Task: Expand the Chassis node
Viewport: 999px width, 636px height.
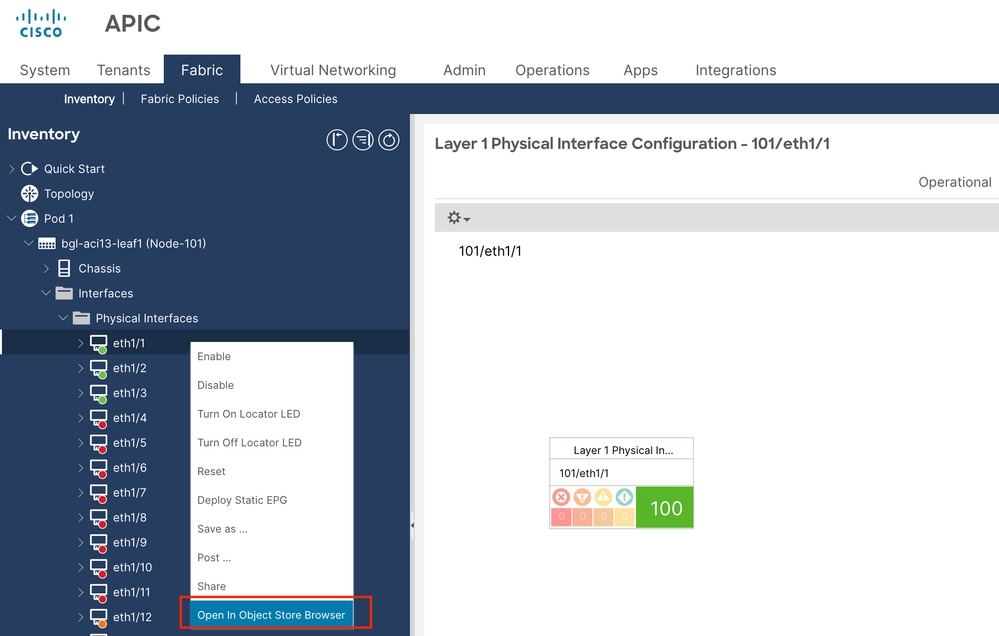Action: click(x=46, y=268)
